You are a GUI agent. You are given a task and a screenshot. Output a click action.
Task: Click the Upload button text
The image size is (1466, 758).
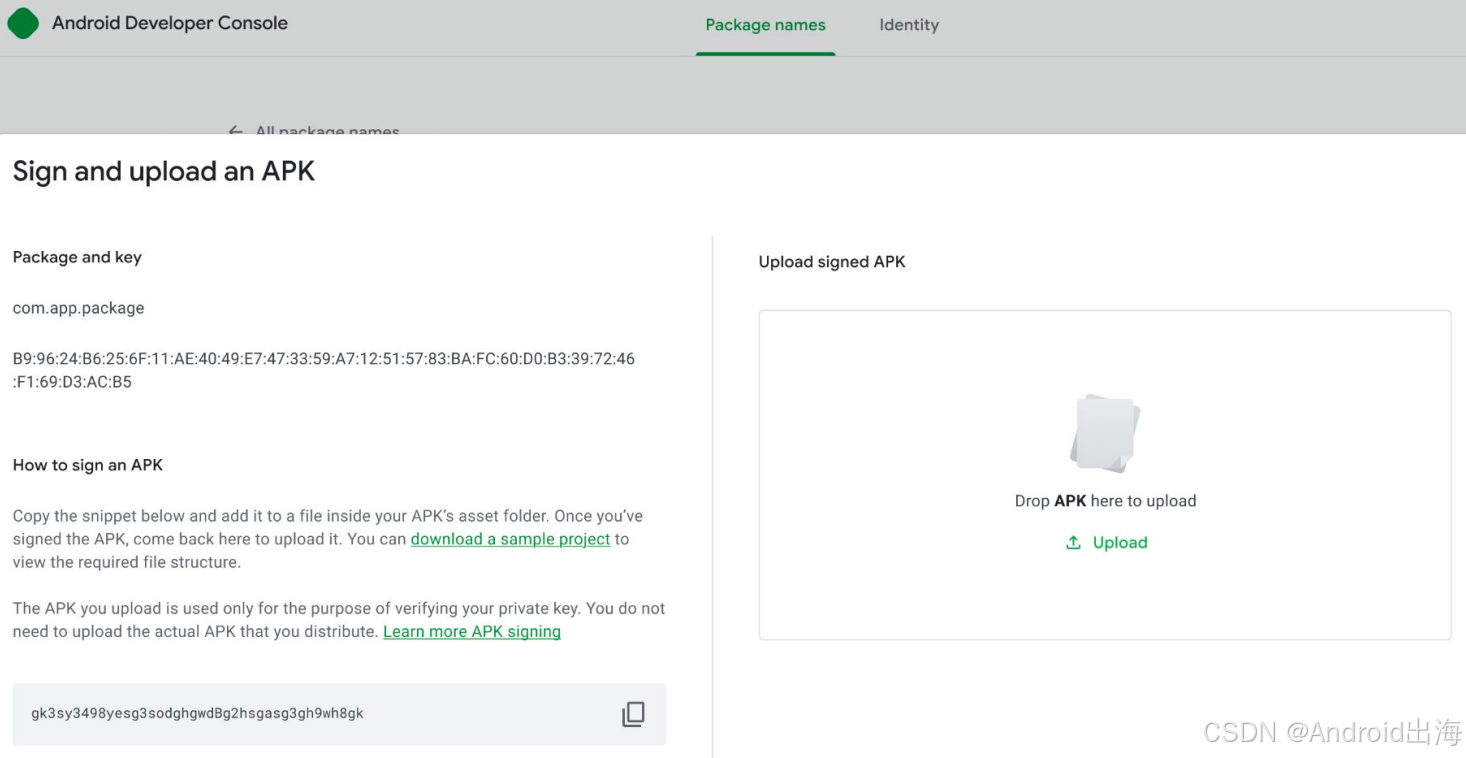click(x=1120, y=543)
